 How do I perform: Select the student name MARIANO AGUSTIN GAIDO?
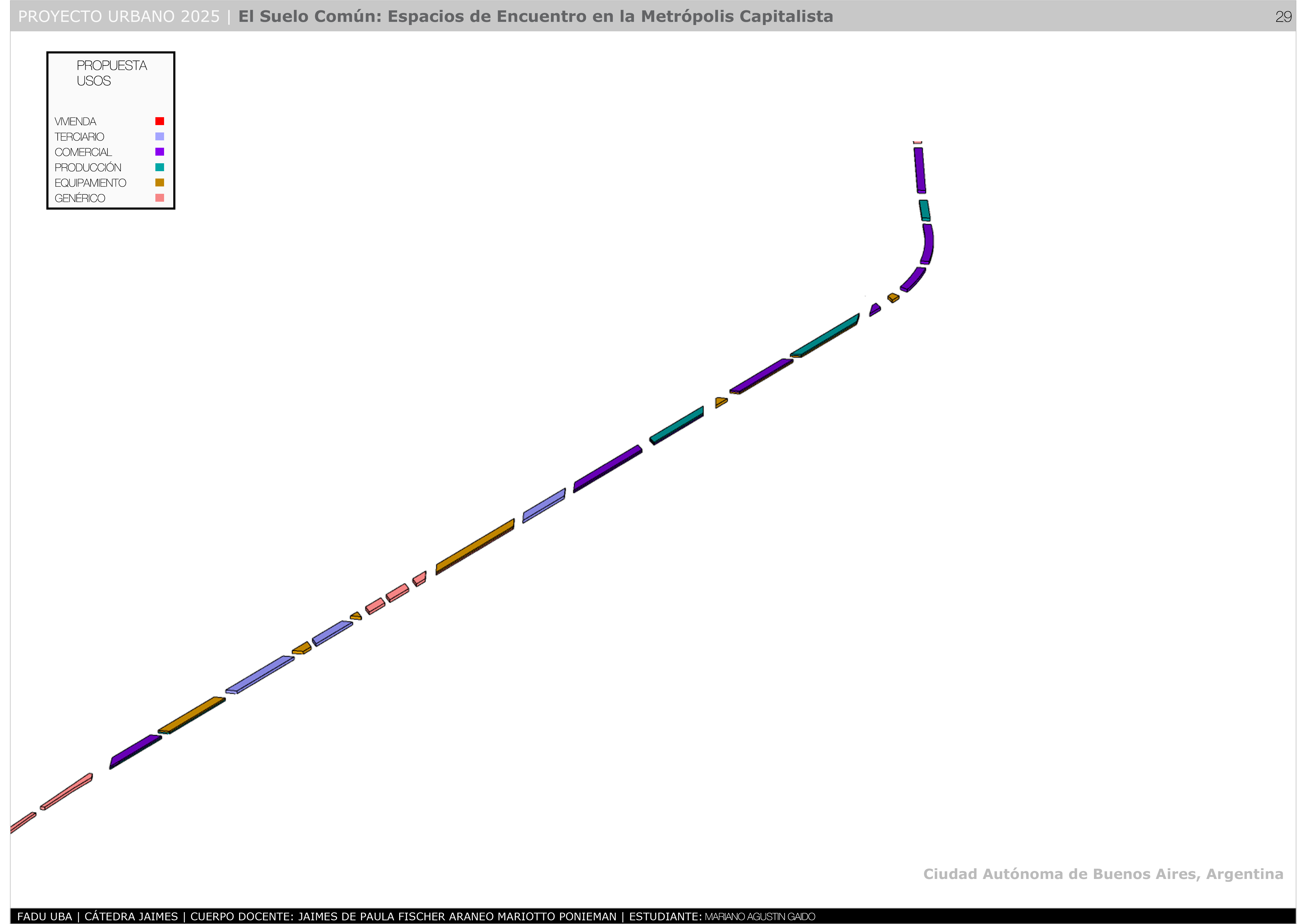coord(759,917)
